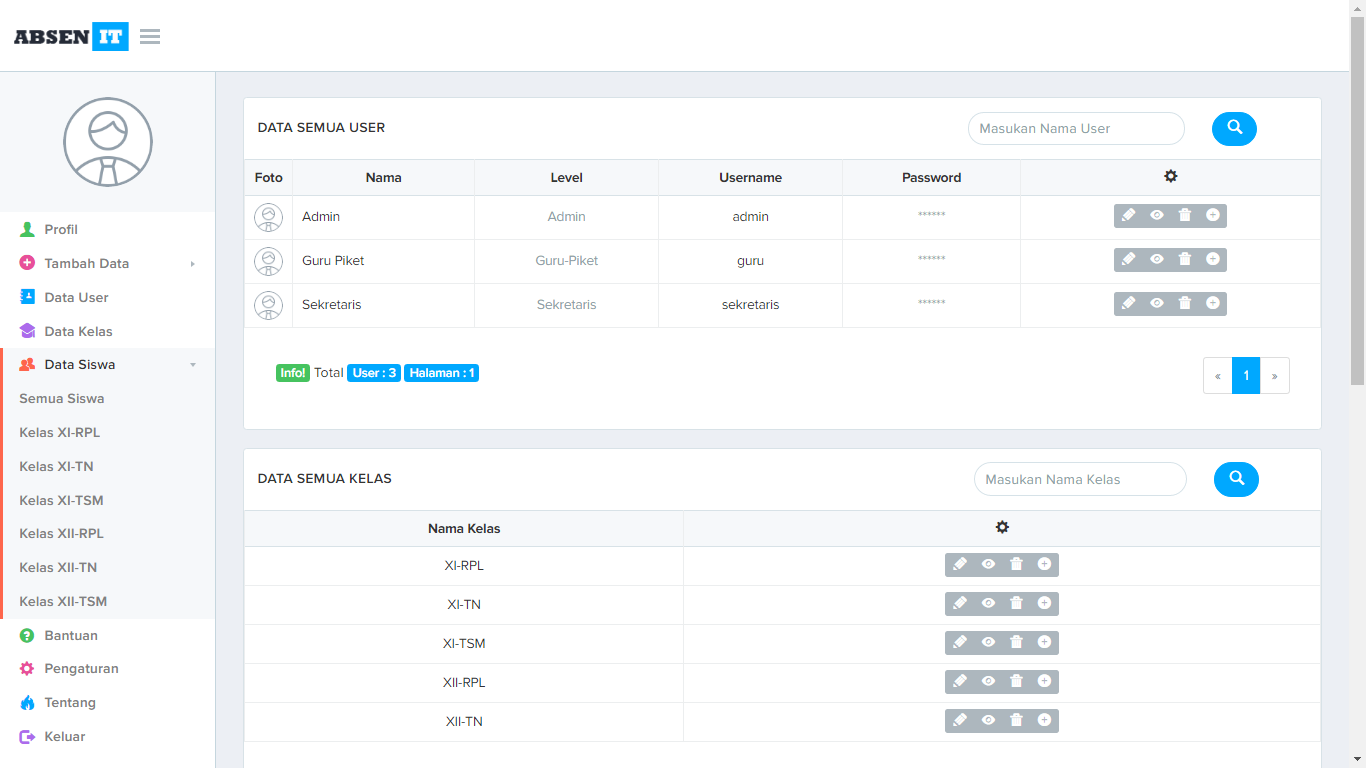The width and height of the screenshot is (1366, 768).
Task: View the XII-RPL class with the eye icon
Action: click(988, 681)
